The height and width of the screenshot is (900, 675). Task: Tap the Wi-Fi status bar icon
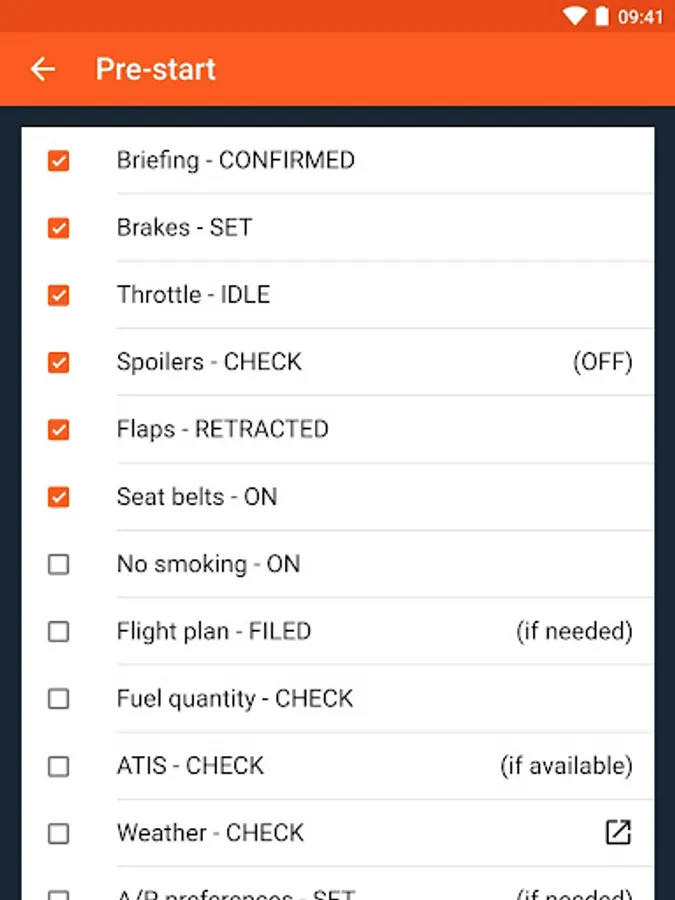[574, 16]
